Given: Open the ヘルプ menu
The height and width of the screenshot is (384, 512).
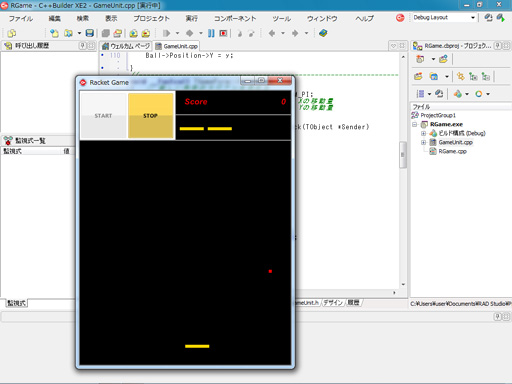Looking at the screenshot, I should click(x=364, y=18).
